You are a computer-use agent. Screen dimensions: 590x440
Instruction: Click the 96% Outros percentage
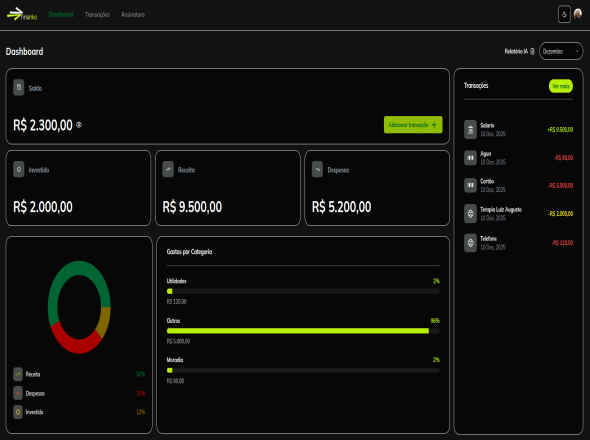pos(435,321)
